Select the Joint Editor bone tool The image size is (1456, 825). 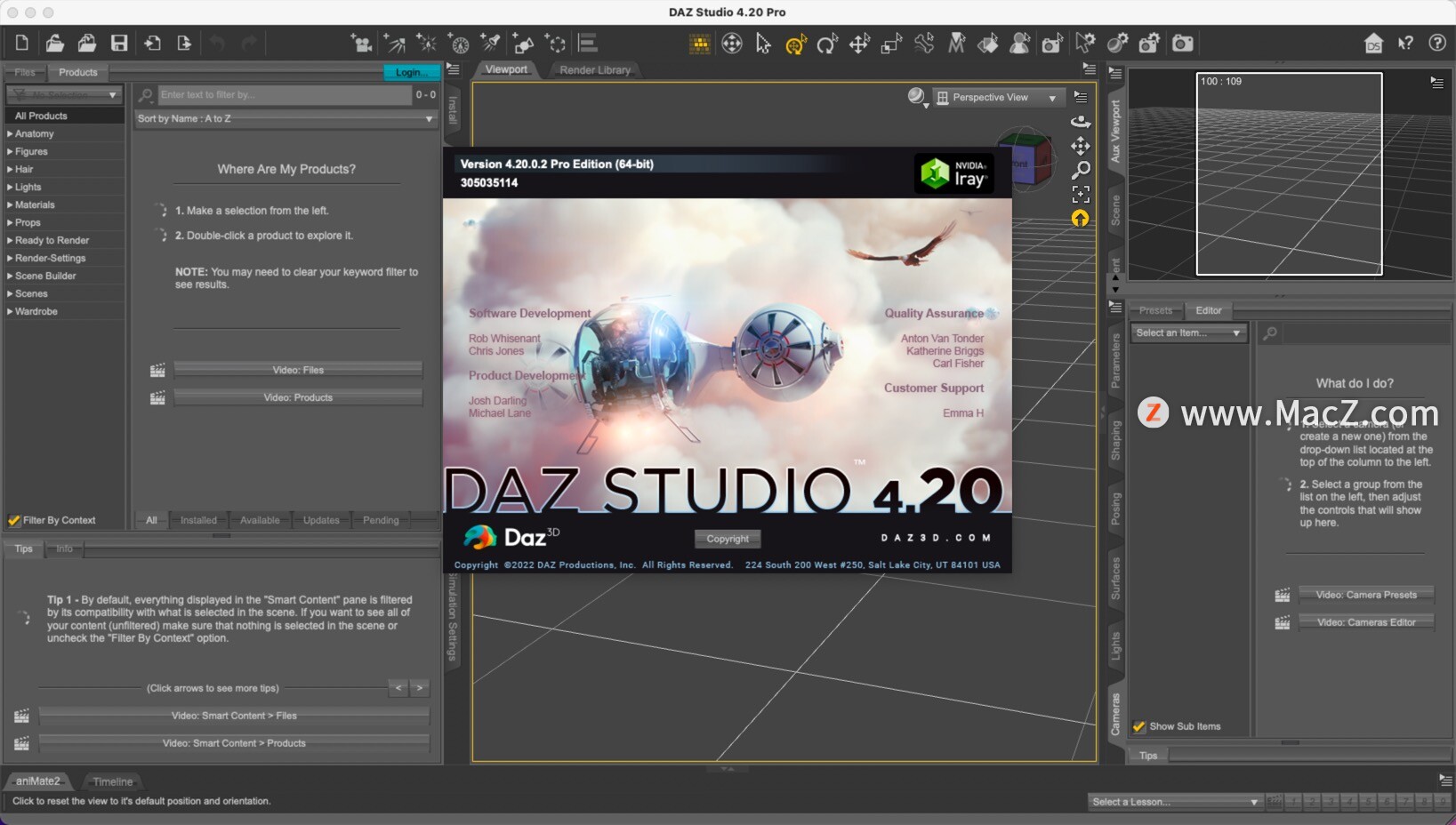pos(924,43)
